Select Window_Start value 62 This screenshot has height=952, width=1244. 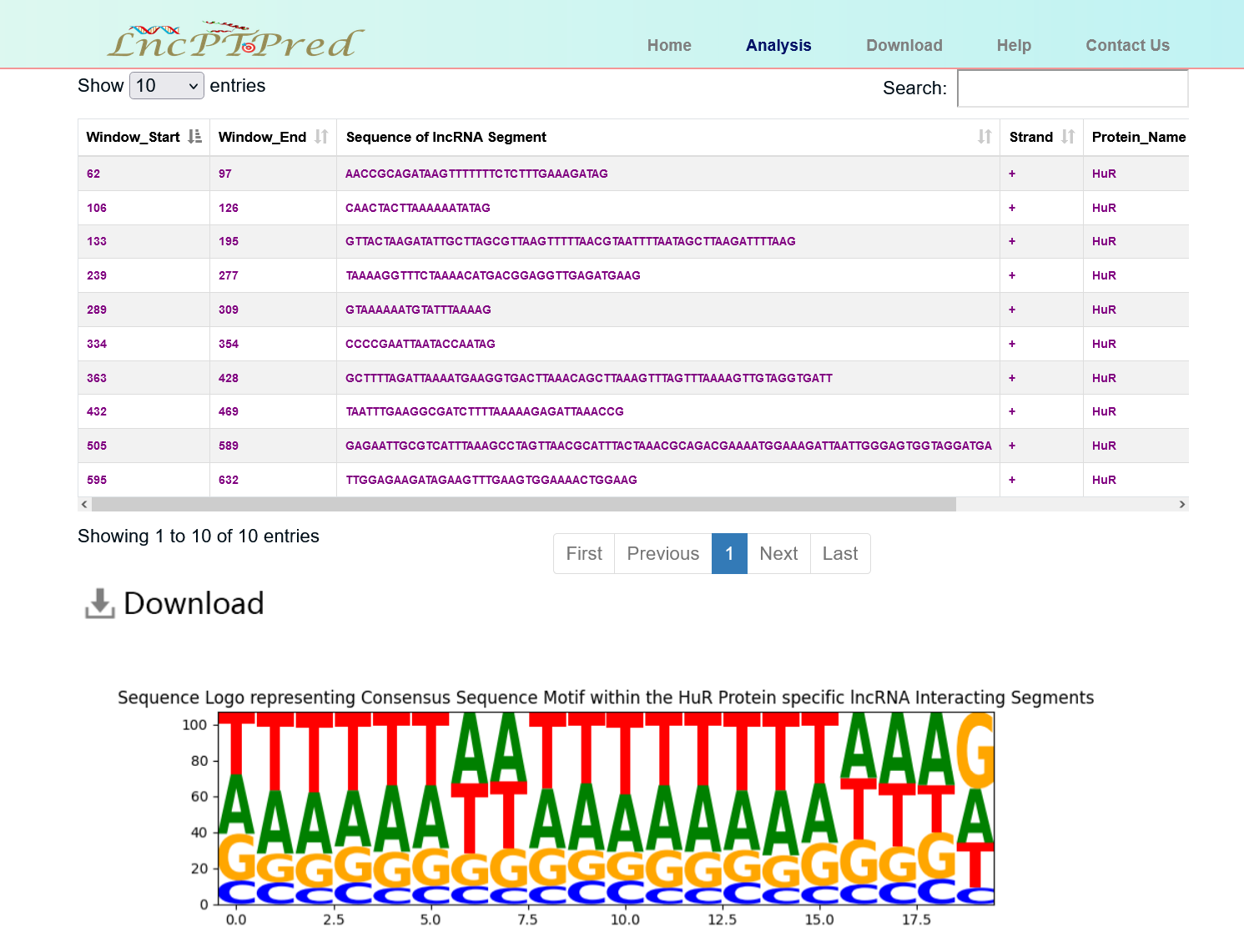click(x=93, y=174)
